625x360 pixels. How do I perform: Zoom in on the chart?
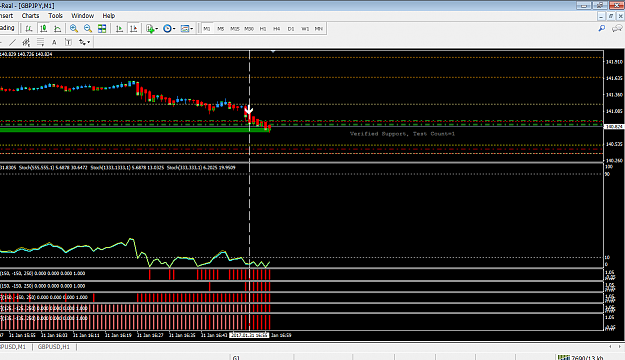[74, 28]
